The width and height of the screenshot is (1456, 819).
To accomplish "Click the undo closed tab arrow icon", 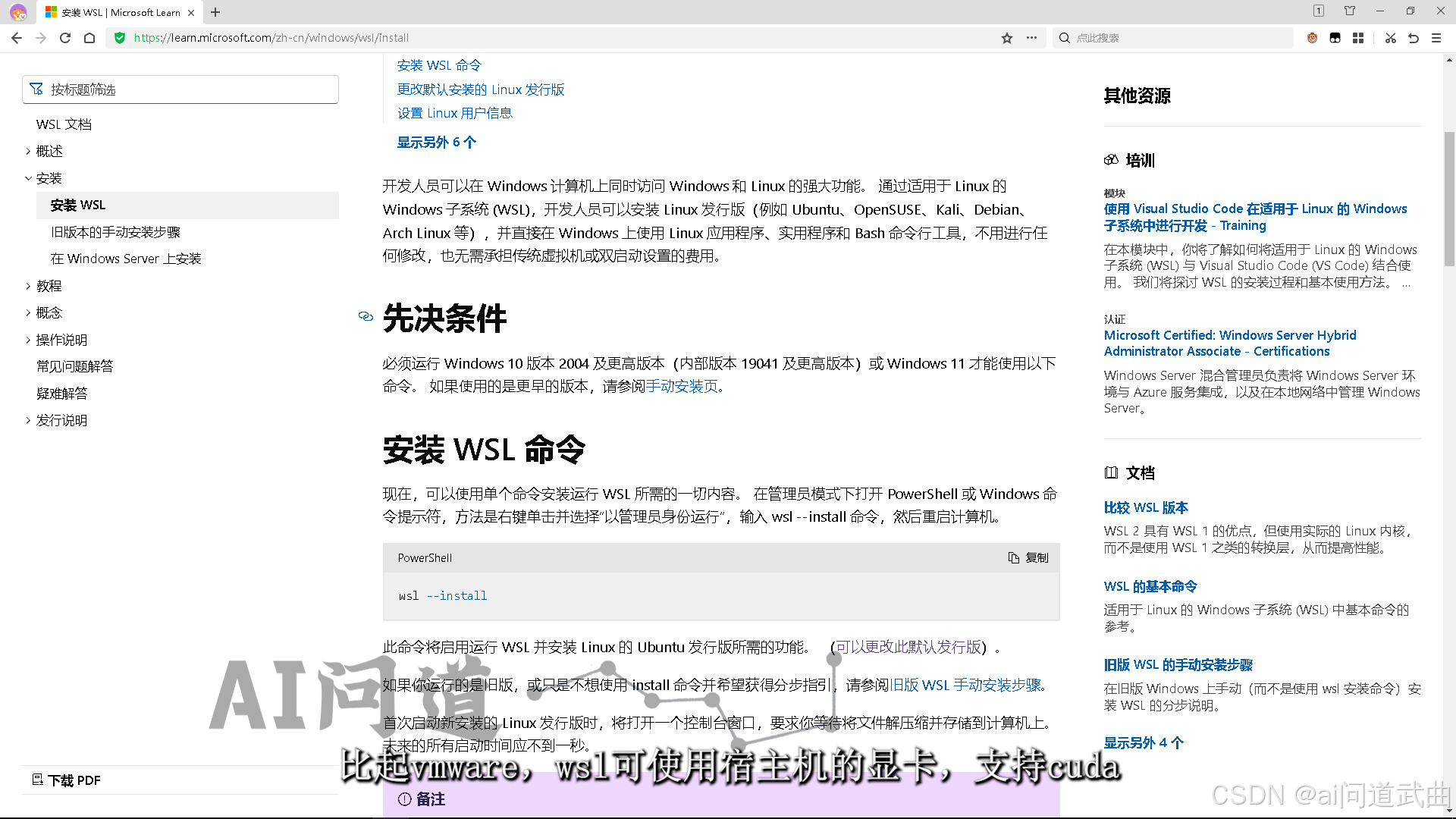I will click(x=1413, y=38).
